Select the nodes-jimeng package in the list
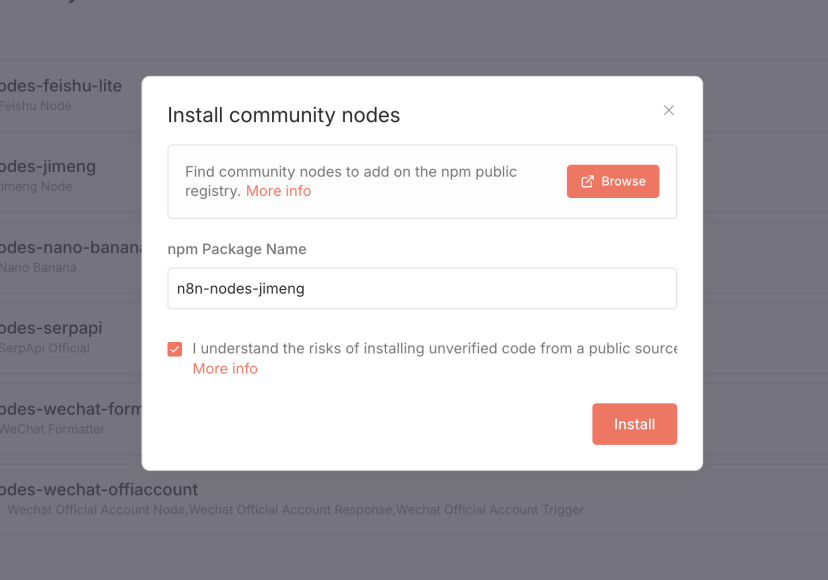The image size is (828, 580). point(48,166)
